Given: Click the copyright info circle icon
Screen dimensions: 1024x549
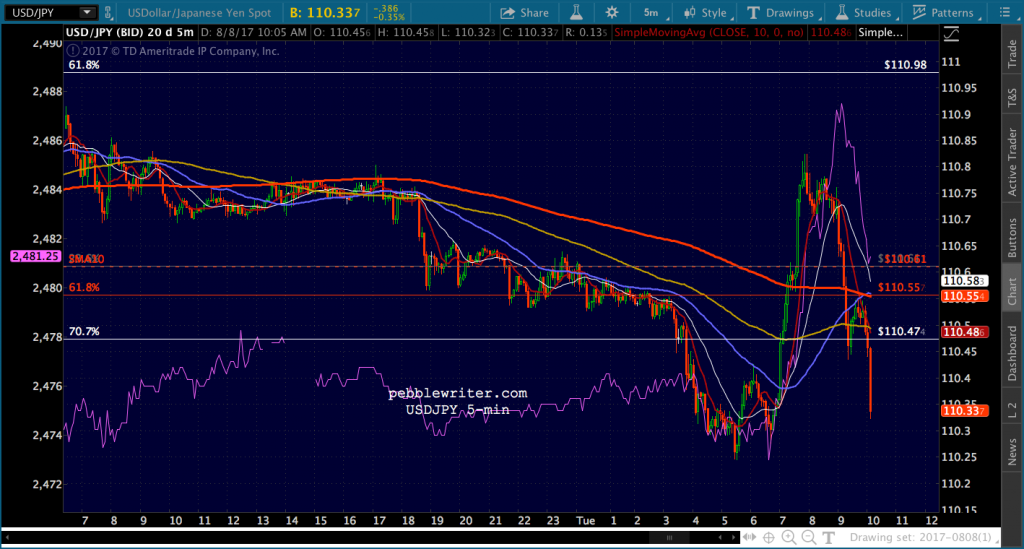Looking at the screenshot, I should (72, 51).
